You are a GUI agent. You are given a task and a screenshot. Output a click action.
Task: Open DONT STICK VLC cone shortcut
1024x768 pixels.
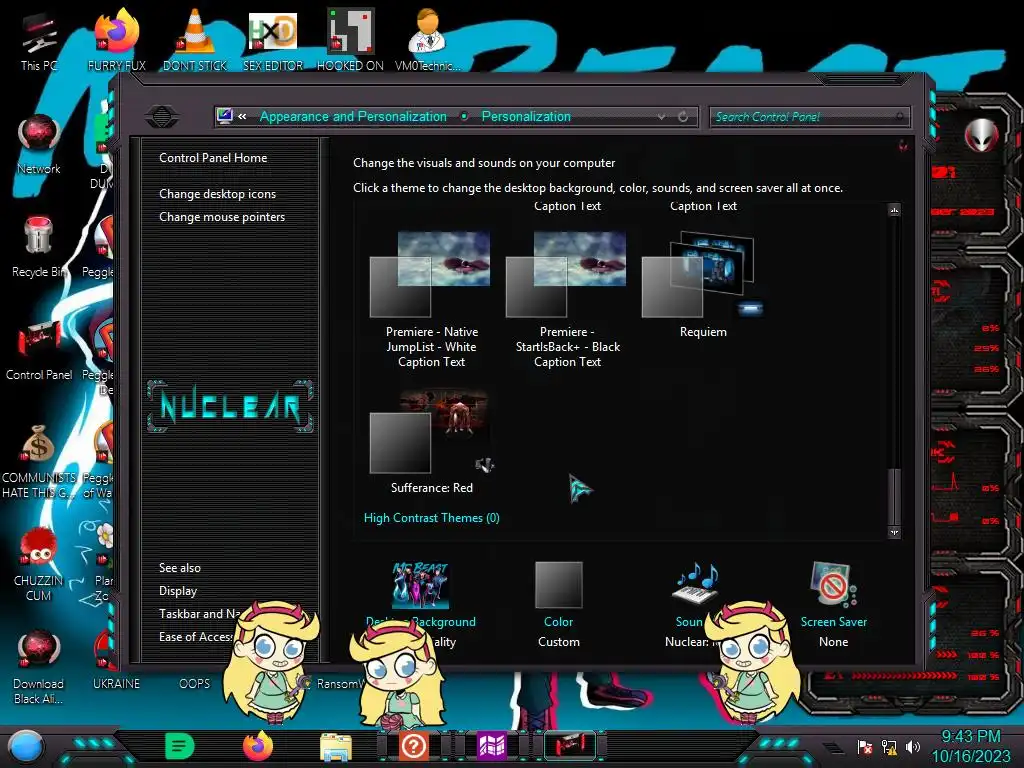coord(195,40)
